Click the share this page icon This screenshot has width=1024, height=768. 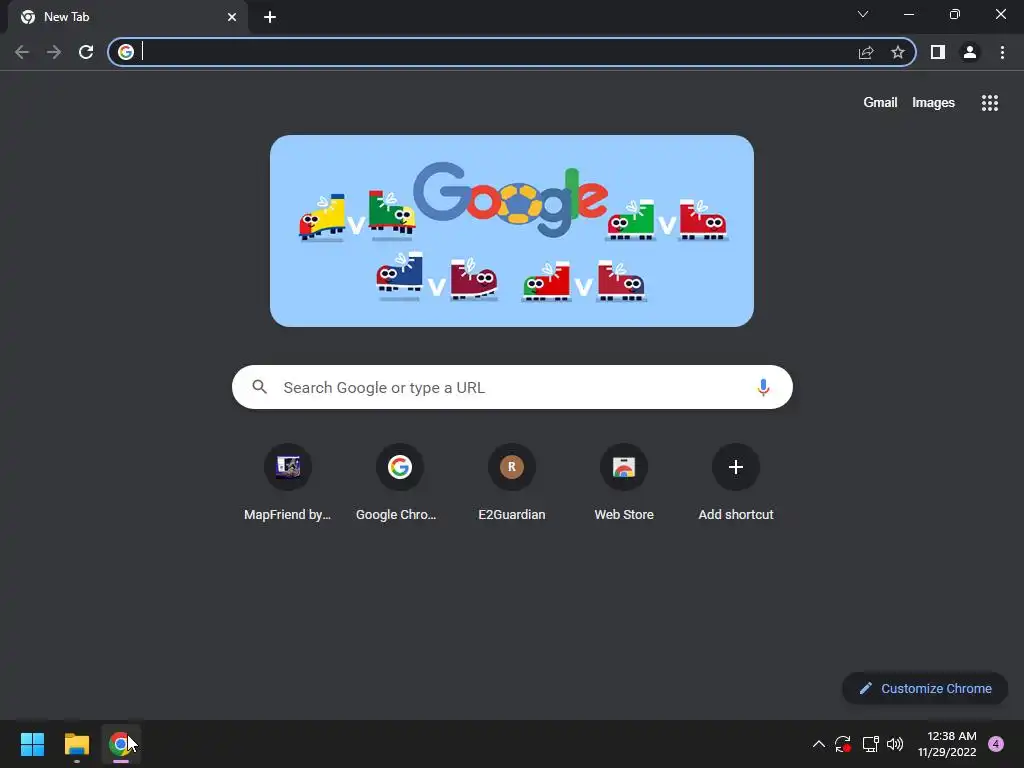click(866, 52)
